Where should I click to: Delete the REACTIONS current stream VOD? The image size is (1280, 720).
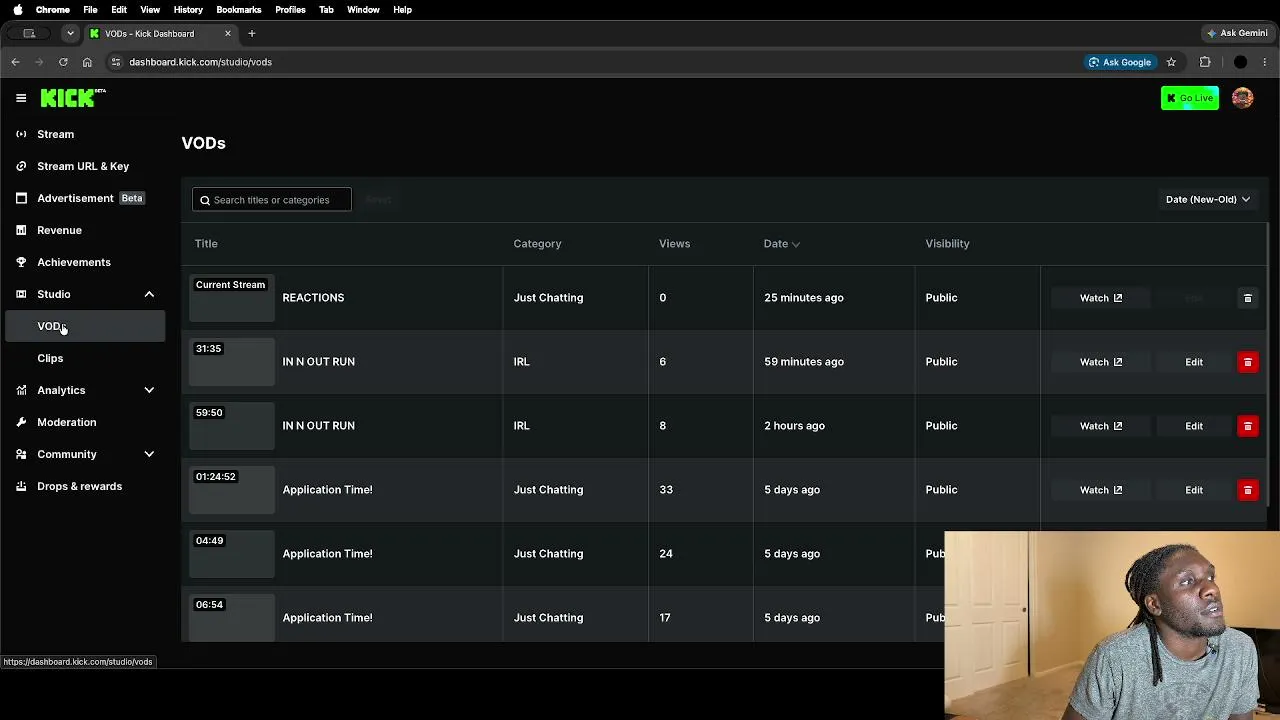[1247, 298]
